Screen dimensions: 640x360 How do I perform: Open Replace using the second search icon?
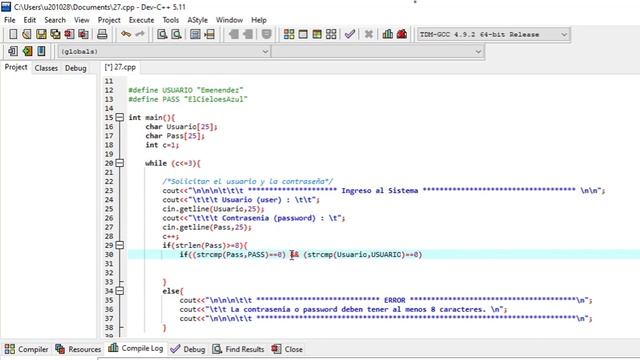176,34
